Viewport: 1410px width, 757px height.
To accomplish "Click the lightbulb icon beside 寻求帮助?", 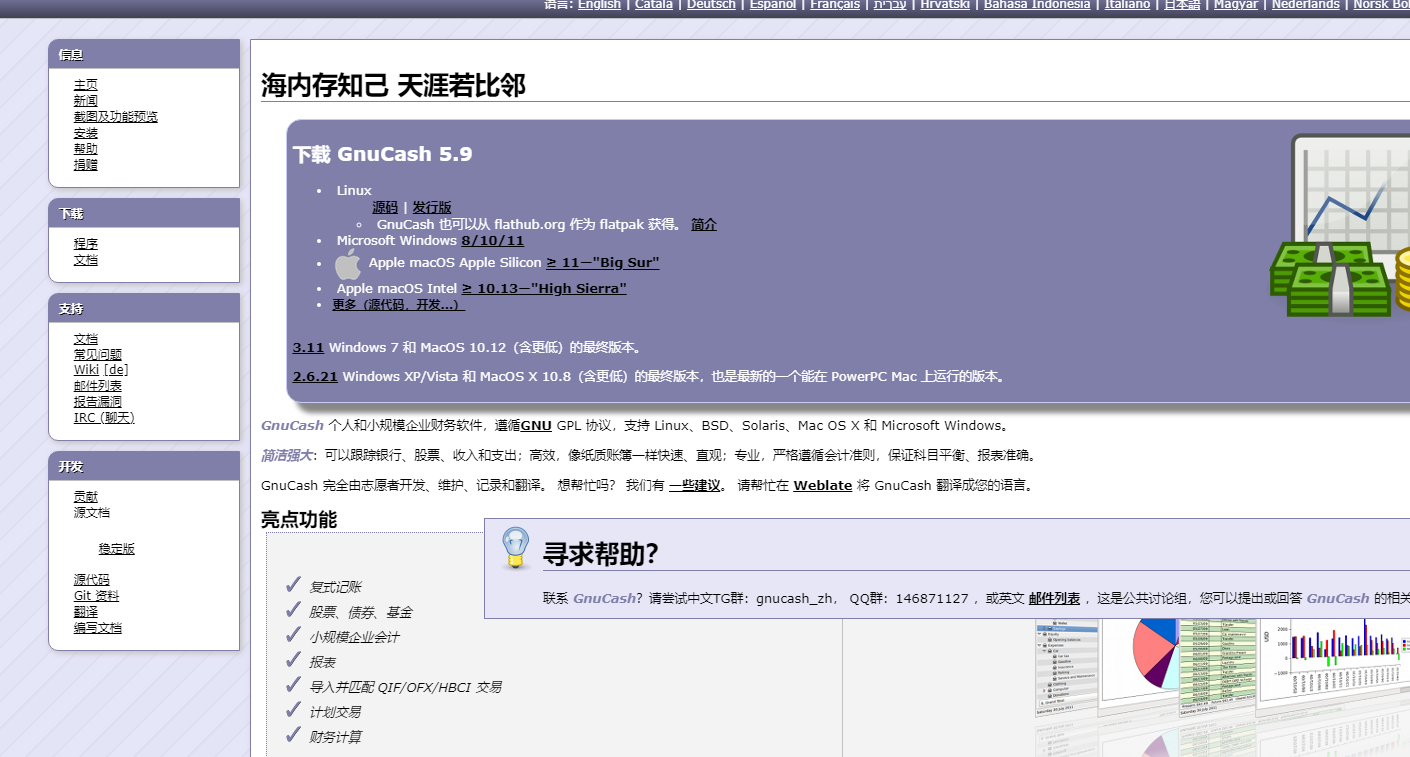I will point(515,549).
